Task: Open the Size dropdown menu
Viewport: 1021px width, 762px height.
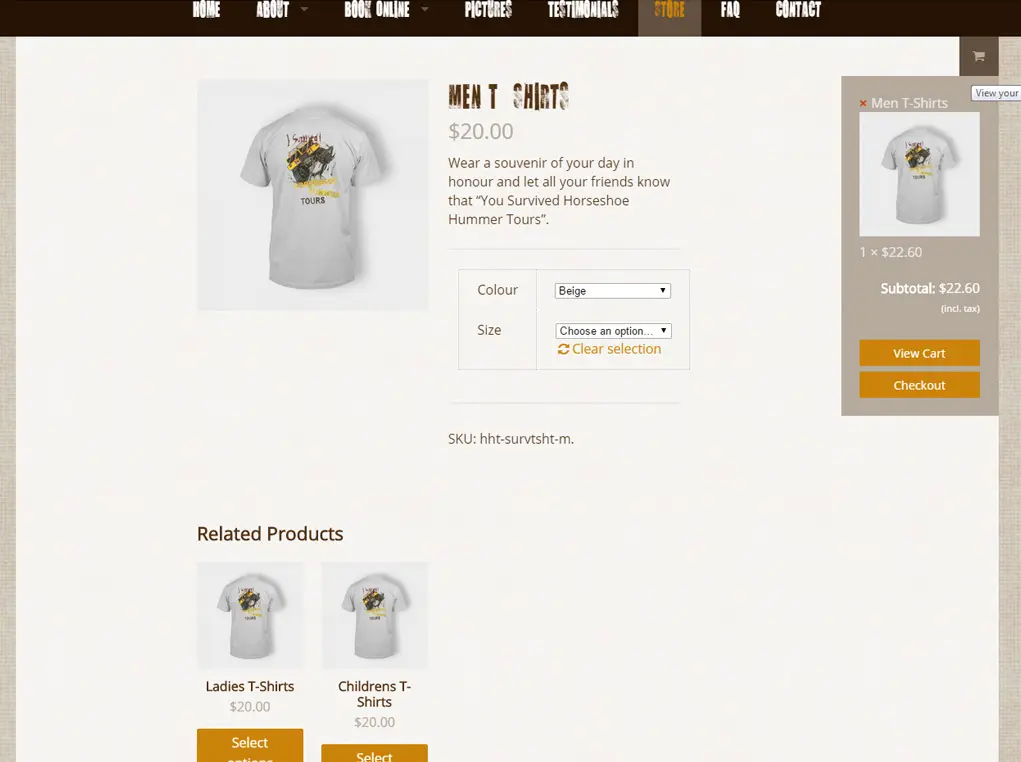Action: (613, 331)
